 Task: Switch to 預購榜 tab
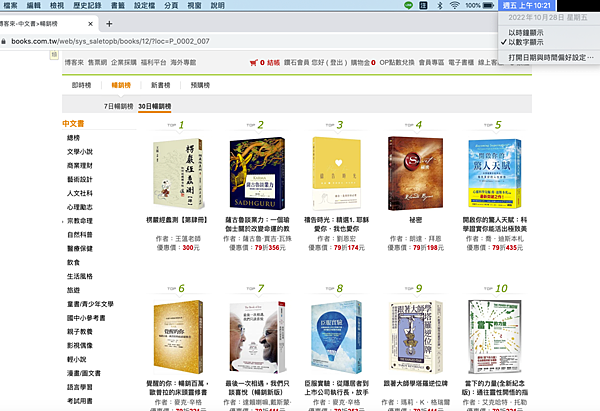(x=200, y=85)
